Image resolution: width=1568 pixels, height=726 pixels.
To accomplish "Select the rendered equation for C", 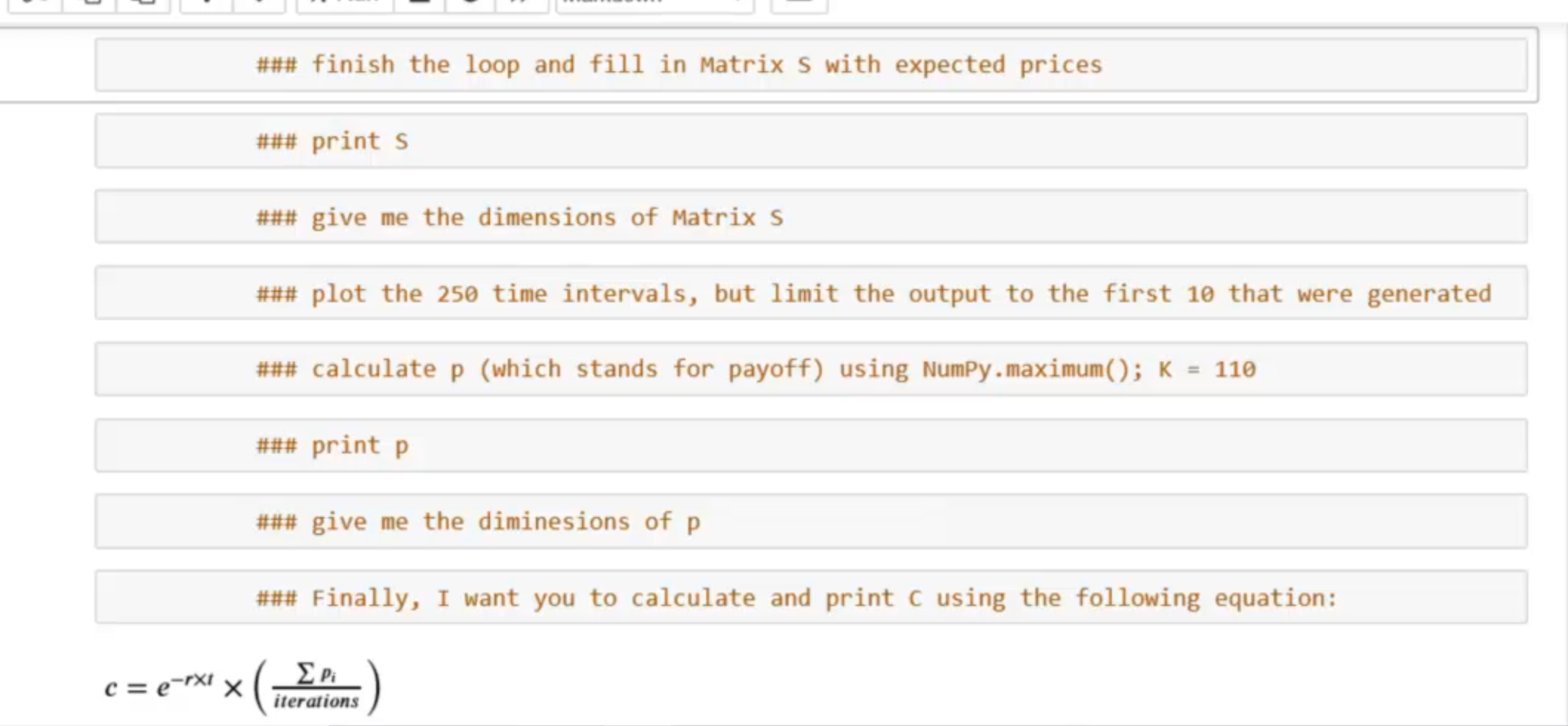I will click(244, 683).
